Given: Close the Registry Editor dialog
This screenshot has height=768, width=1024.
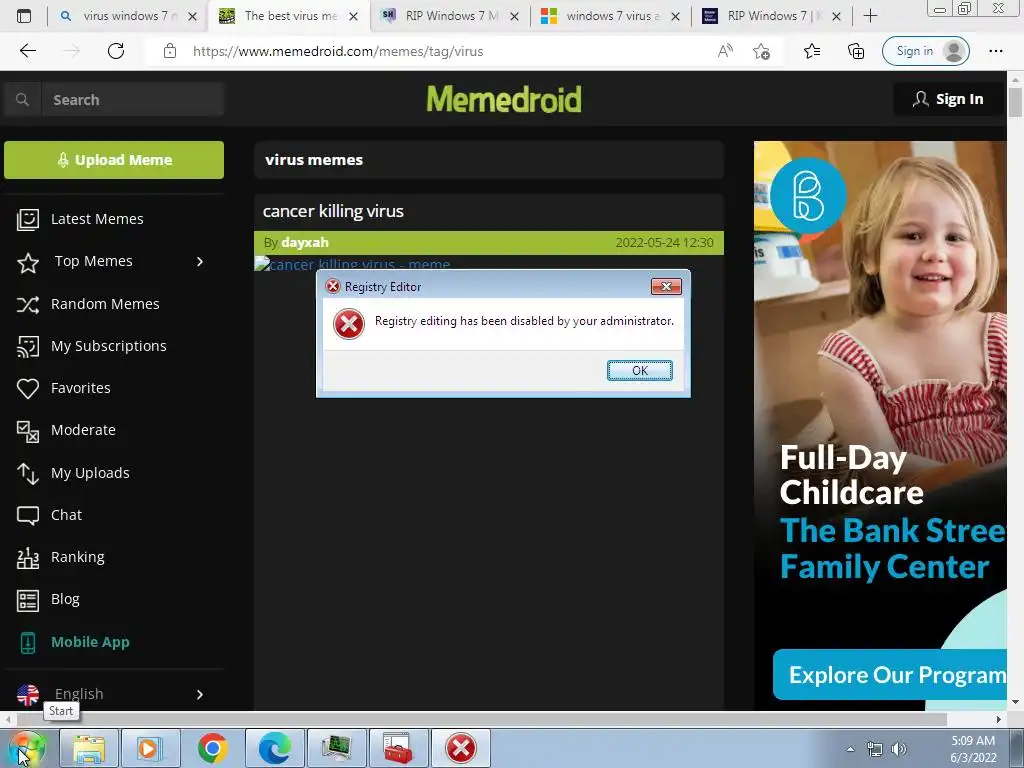Looking at the screenshot, I should click(x=666, y=286).
